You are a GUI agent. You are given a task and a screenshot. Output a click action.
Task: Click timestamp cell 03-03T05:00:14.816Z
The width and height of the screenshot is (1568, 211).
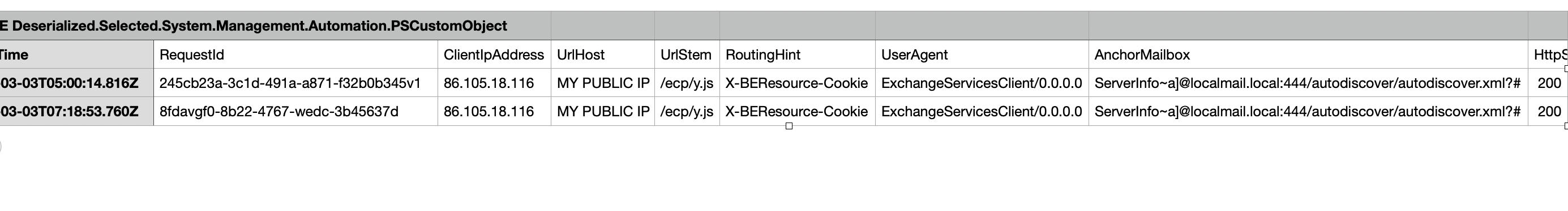[x=76, y=83]
